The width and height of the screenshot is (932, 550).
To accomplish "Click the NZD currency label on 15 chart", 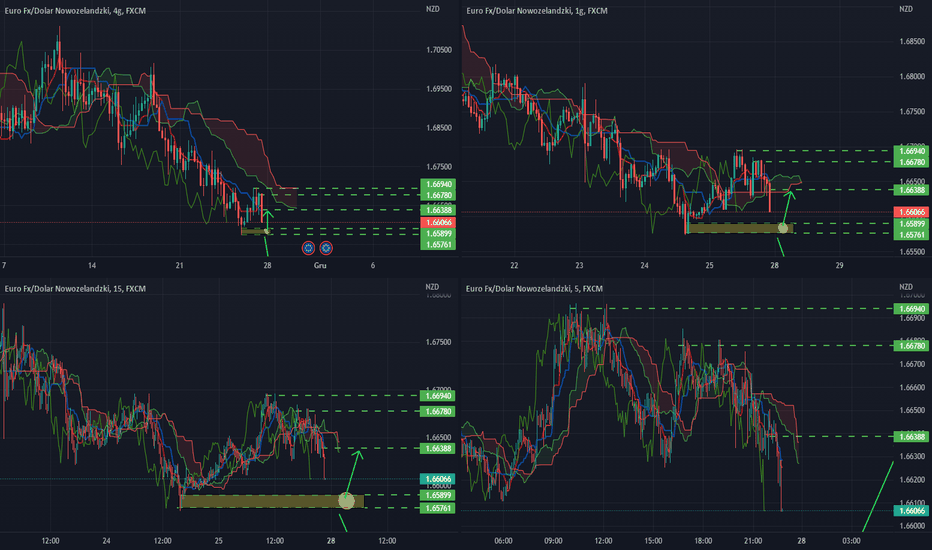I will (433, 287).
